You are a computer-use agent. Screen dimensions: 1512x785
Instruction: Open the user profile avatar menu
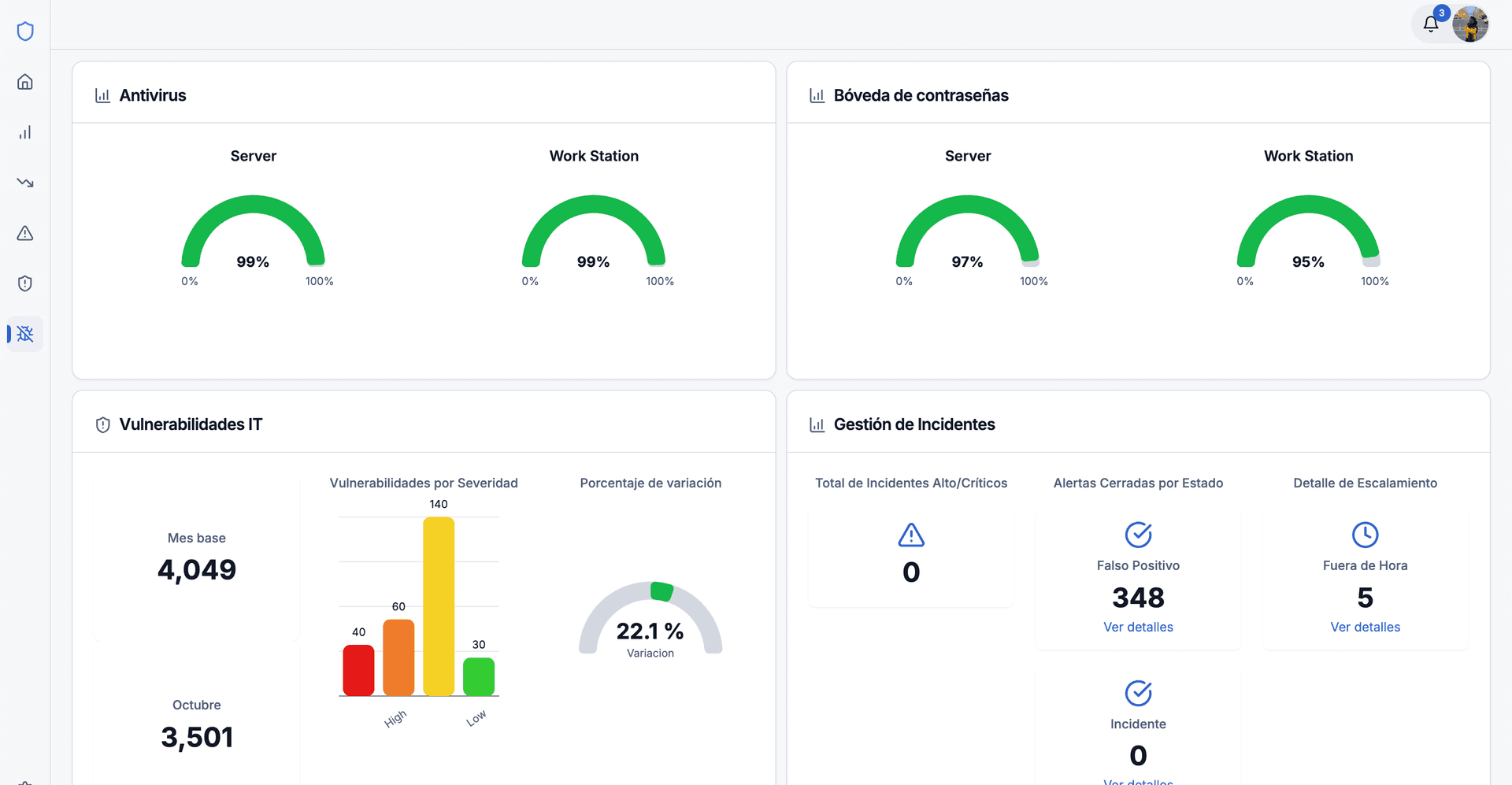coord(1470,24)
